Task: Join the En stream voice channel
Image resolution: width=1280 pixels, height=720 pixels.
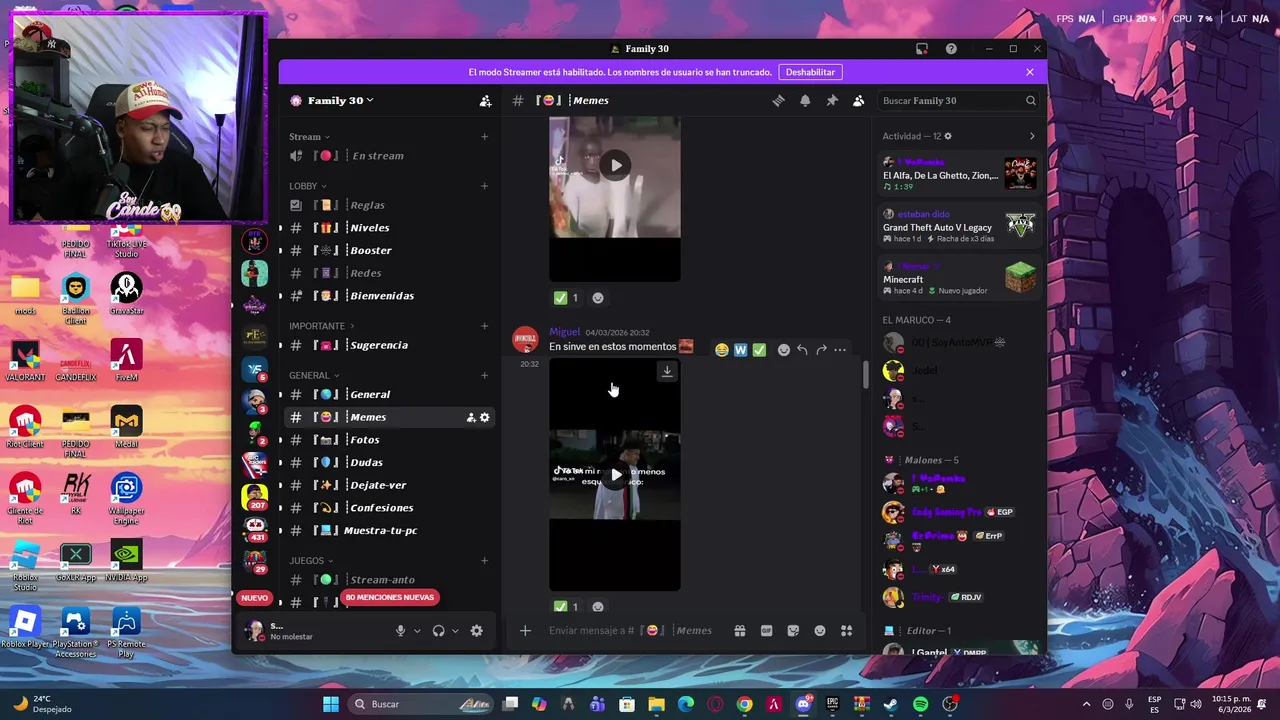Action: (x=390, y=156)
